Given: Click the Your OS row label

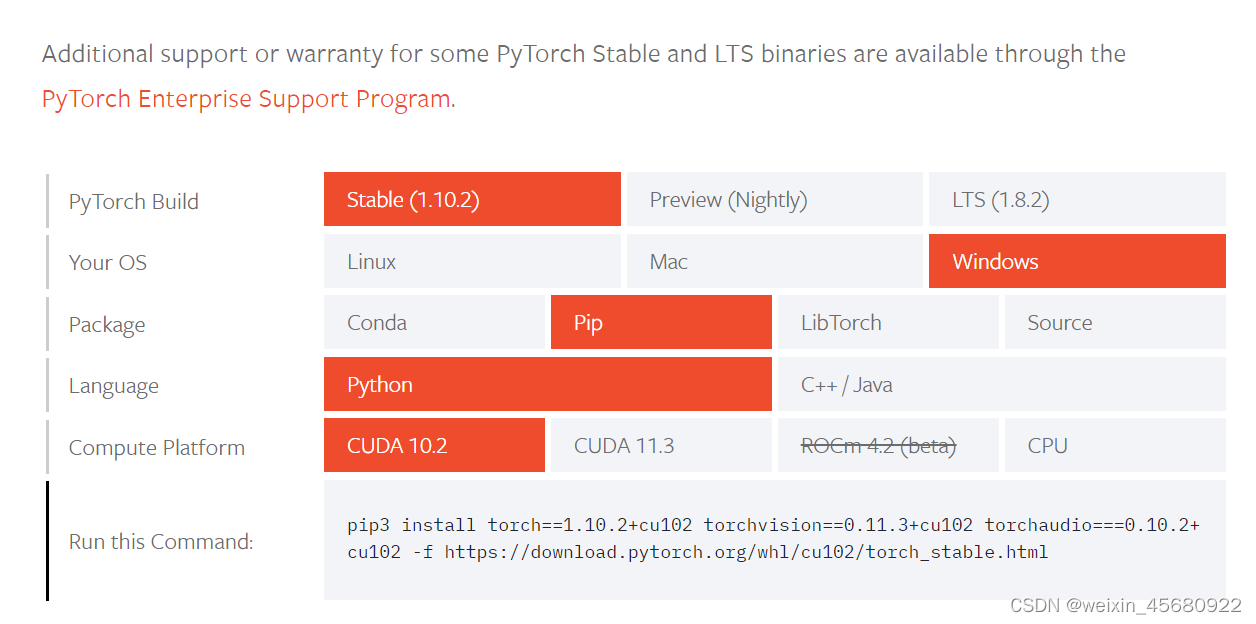Looking at the screenshot, I should click(108, 262).
